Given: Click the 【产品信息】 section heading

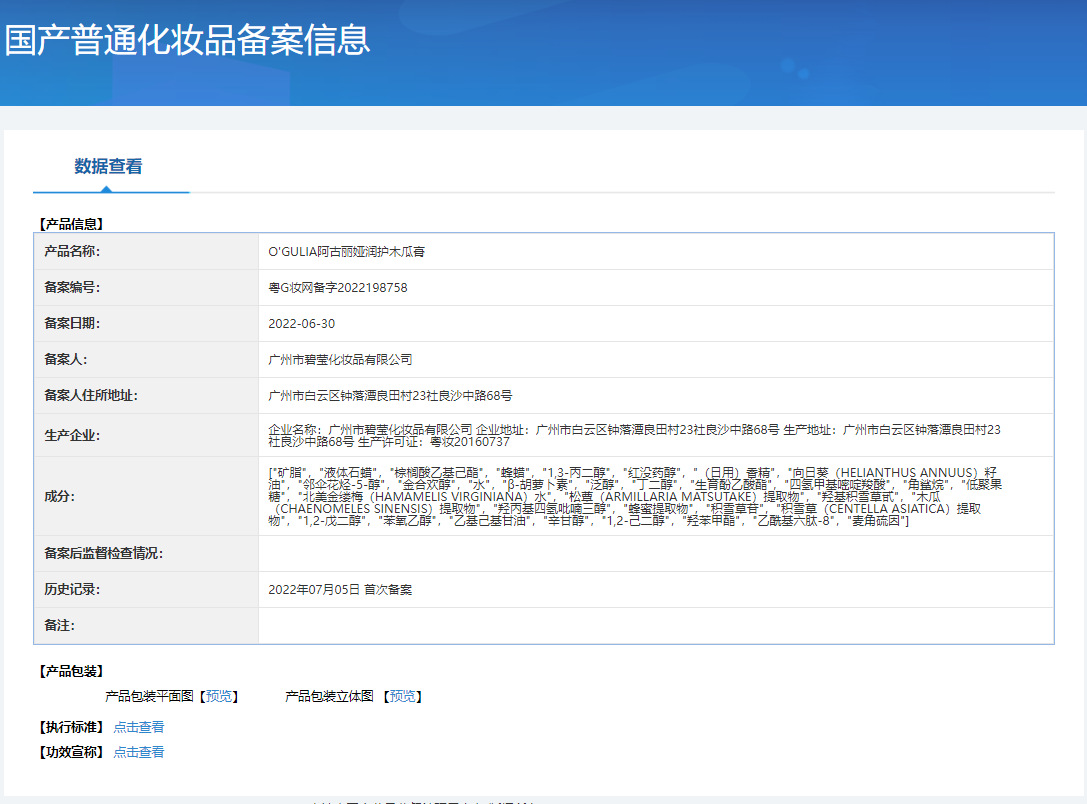Looking at the screenshot, I should [x=70, y=224].
